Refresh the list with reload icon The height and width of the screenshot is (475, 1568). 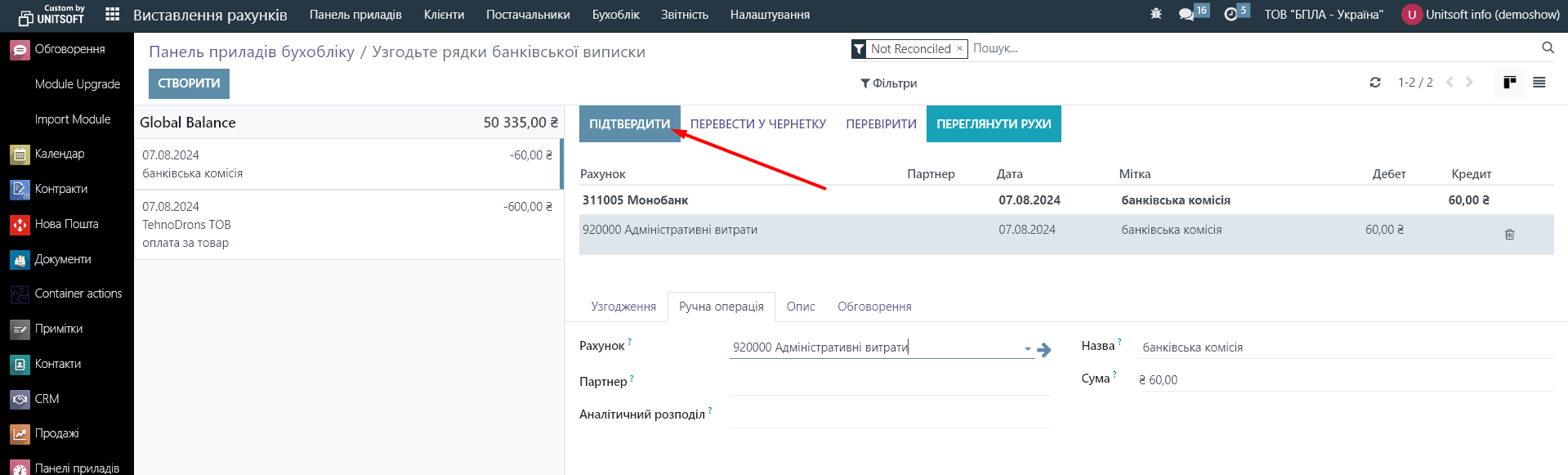[1375, 83]
